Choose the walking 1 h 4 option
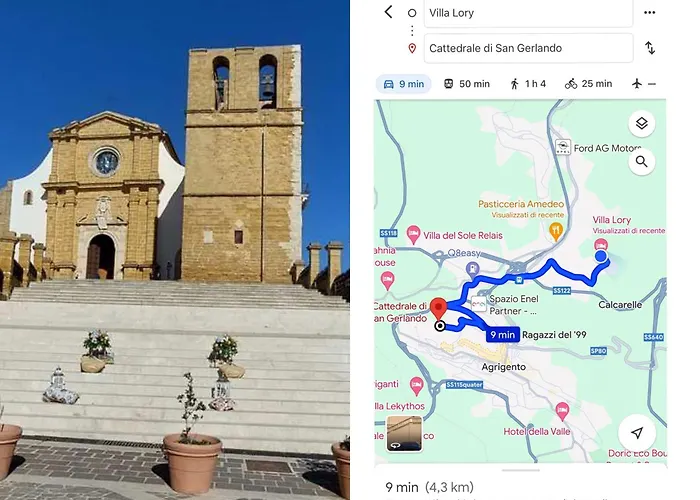The width and height of the screenshot is (700, 500). tap(528, 84)
